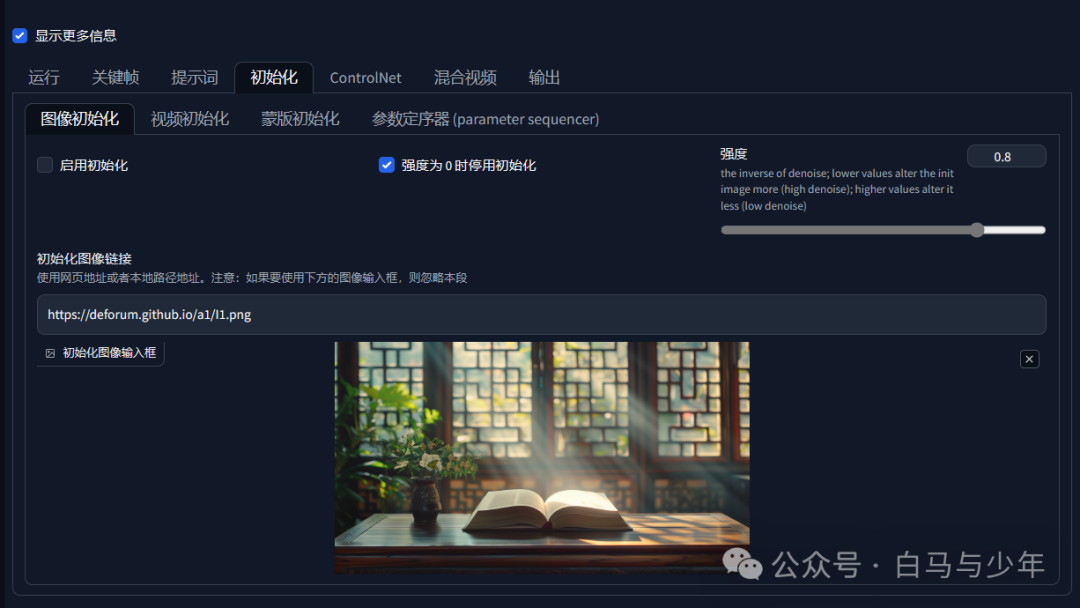Switch to 参数定序器 (parameter sequencer) tab
This screenshot has width=1080, height=608.
point(485,118)
